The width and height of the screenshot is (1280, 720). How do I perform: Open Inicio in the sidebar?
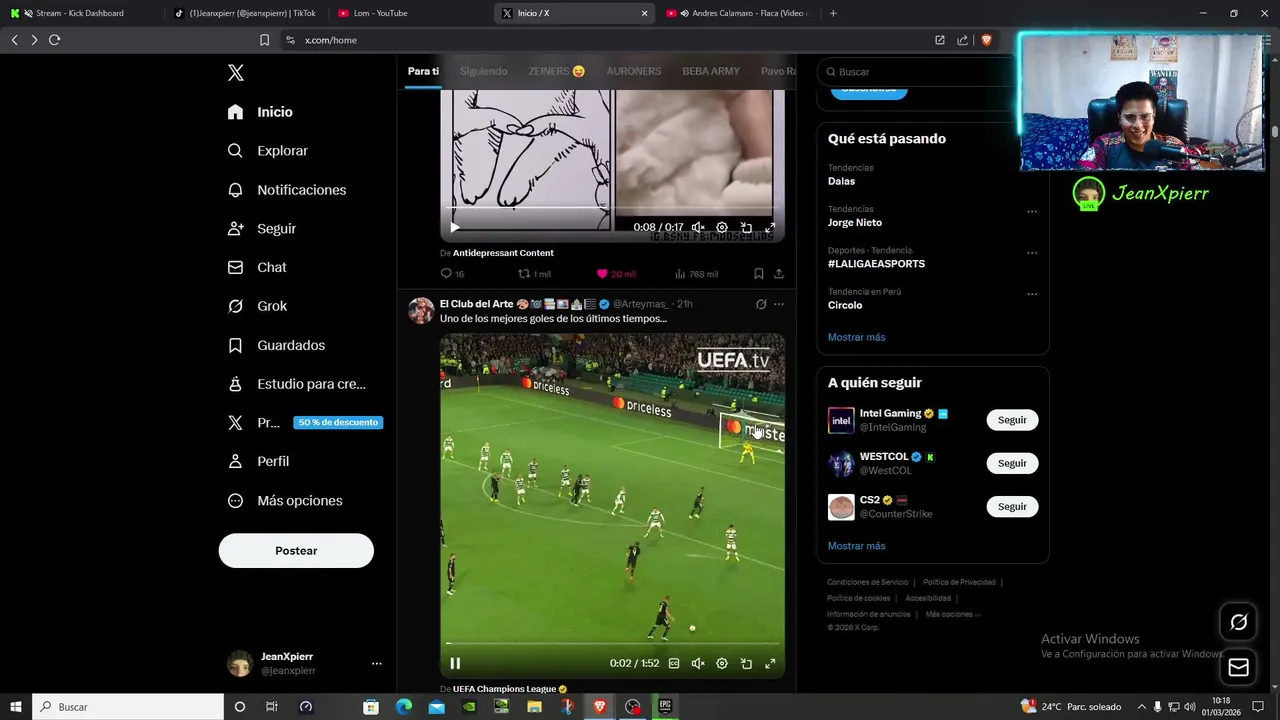(x=260, y=112)
